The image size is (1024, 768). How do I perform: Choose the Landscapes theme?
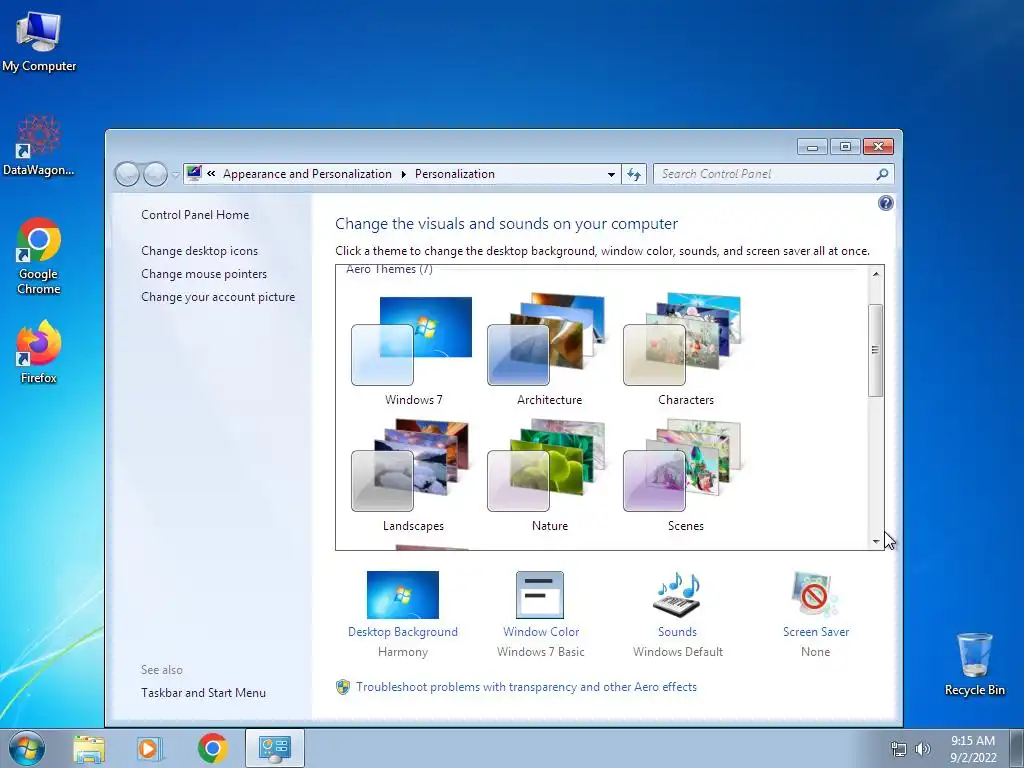[x=412, y=476]
